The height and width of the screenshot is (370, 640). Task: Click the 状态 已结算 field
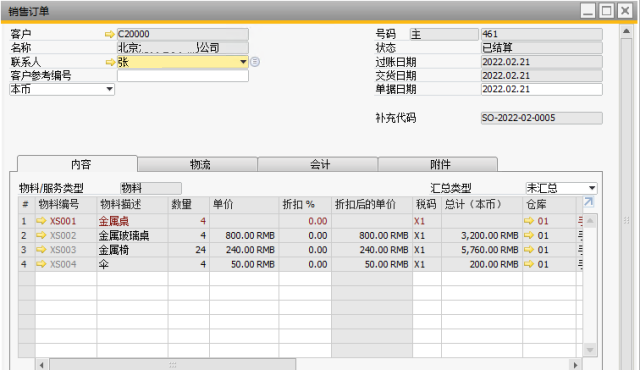click(x=542, y=48)
